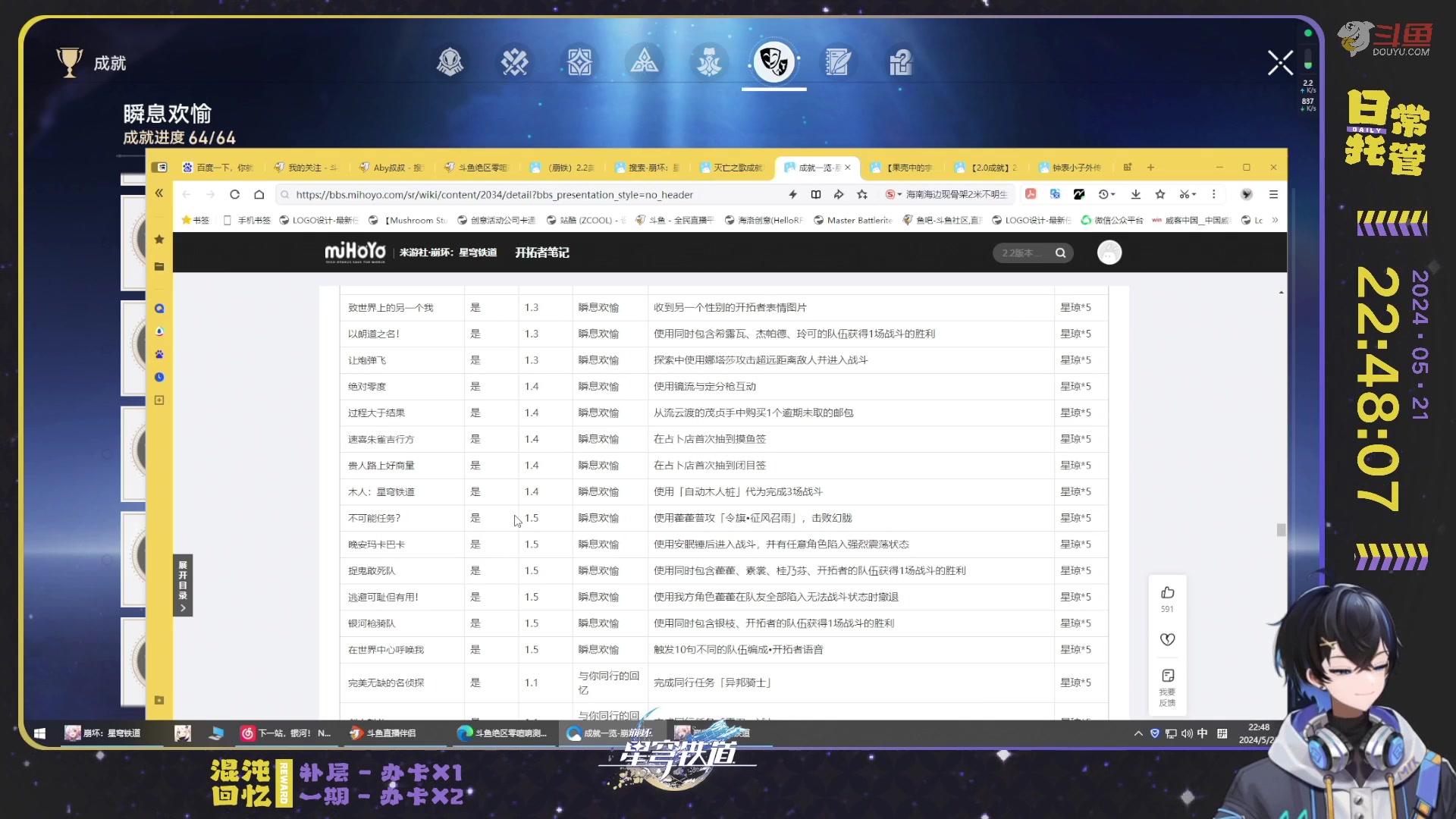Select the third achievement category diamond-frame icon

pyautogui.click(x=579, y=62)
